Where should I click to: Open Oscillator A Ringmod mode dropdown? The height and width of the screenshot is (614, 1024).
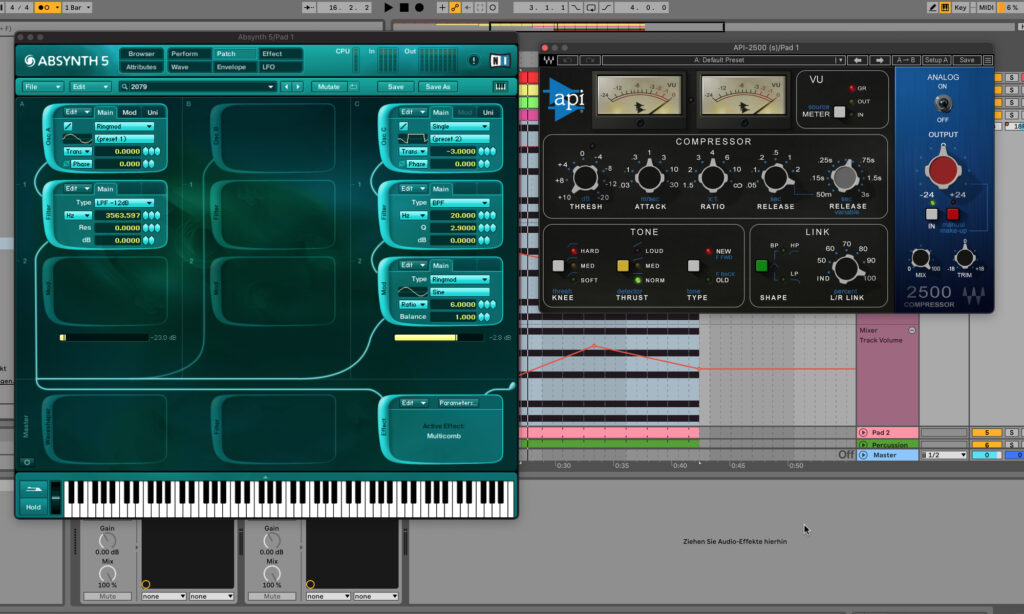[x=124, y=126]
